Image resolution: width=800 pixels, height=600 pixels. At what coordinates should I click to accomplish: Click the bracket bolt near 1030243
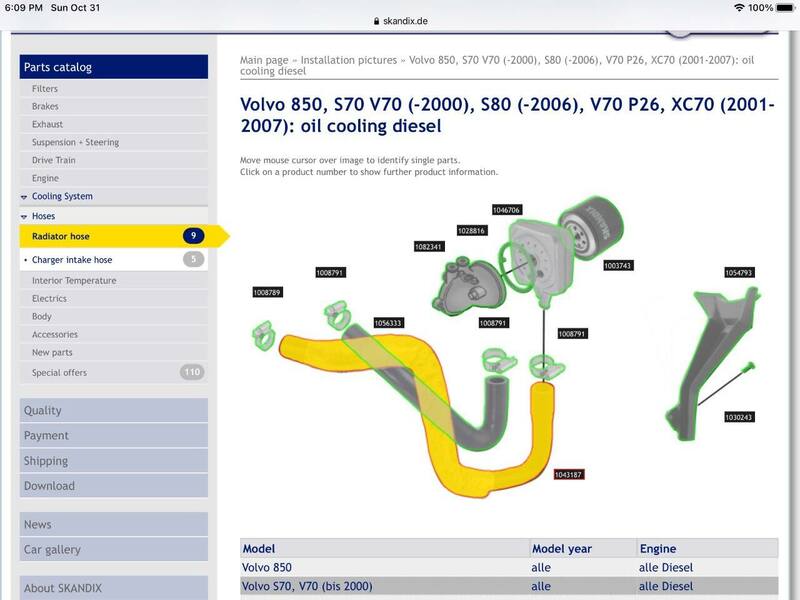tap(749, 366)
